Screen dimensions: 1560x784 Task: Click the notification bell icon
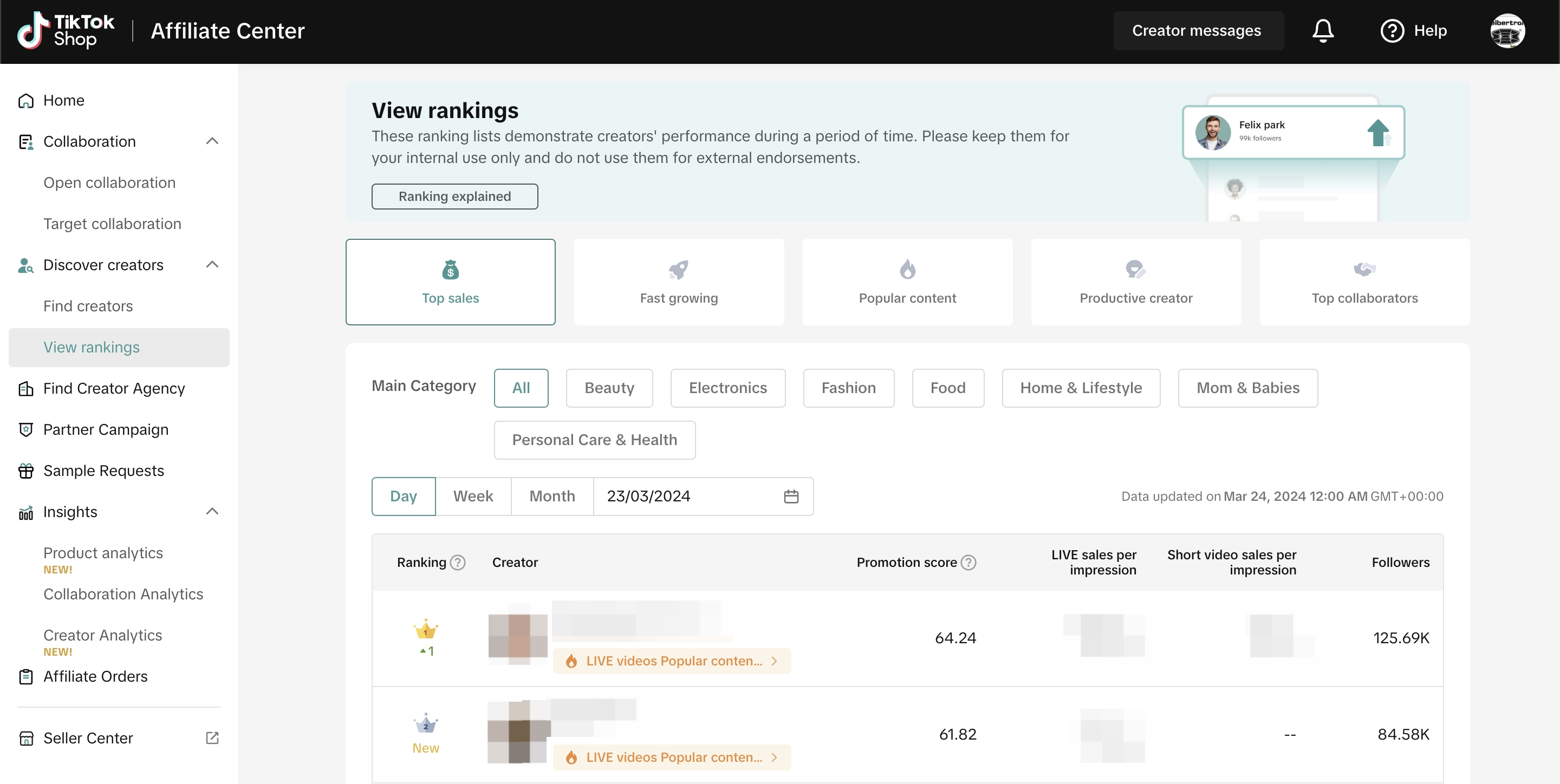1323,30
